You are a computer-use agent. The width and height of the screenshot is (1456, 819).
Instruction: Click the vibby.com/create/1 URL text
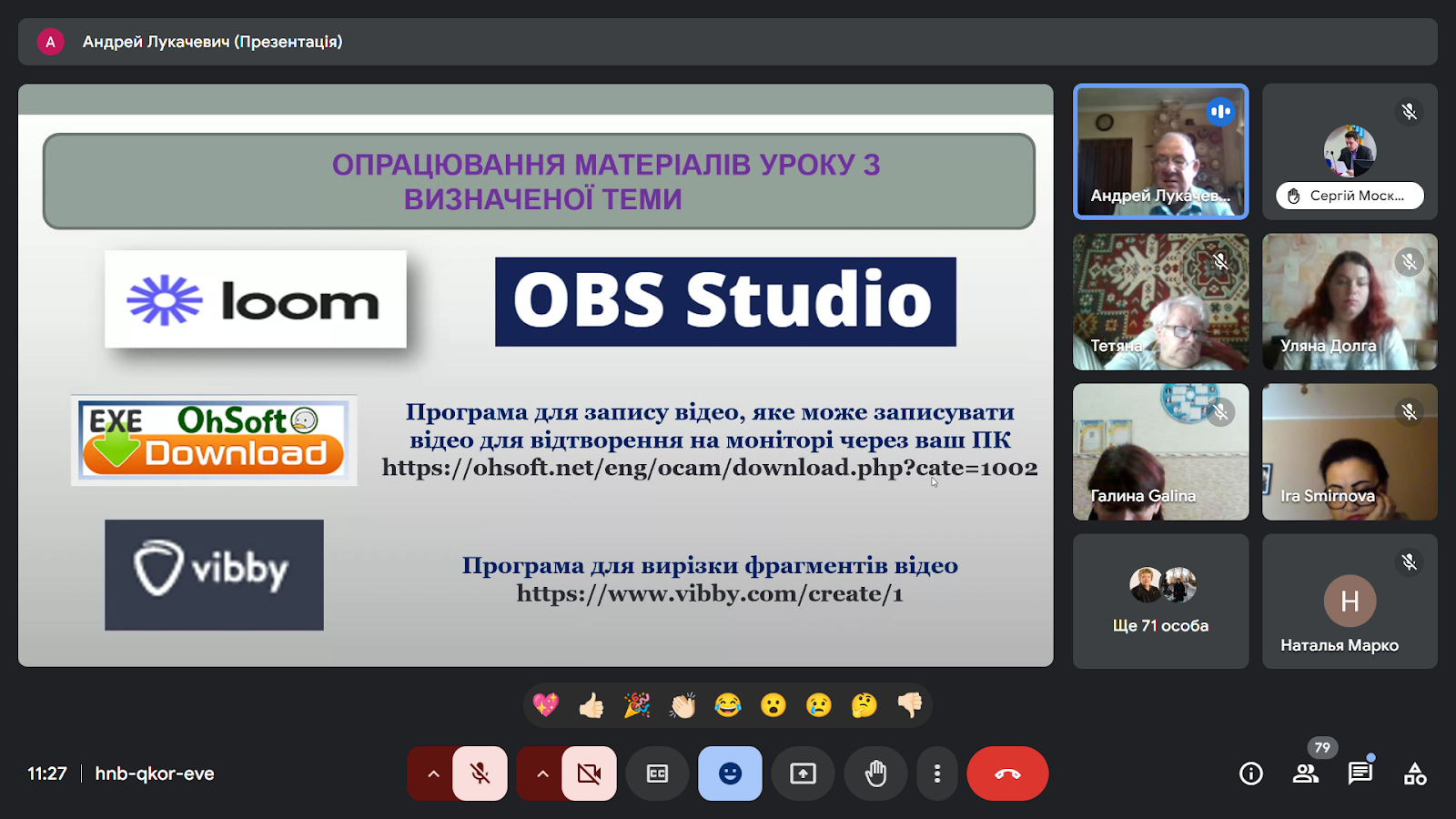tap(710, 594)
